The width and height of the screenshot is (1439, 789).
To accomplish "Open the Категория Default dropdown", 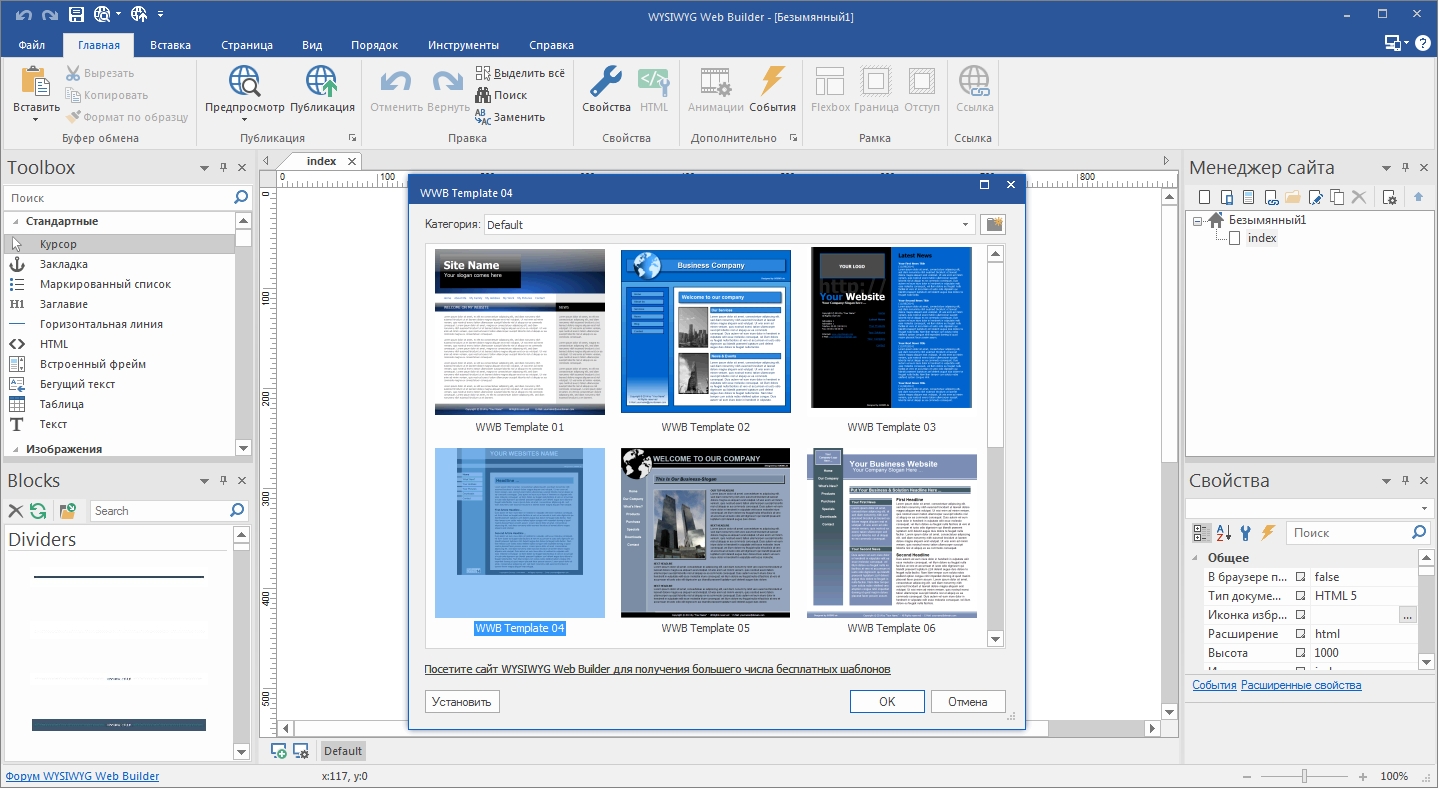I will click(729, 225).
